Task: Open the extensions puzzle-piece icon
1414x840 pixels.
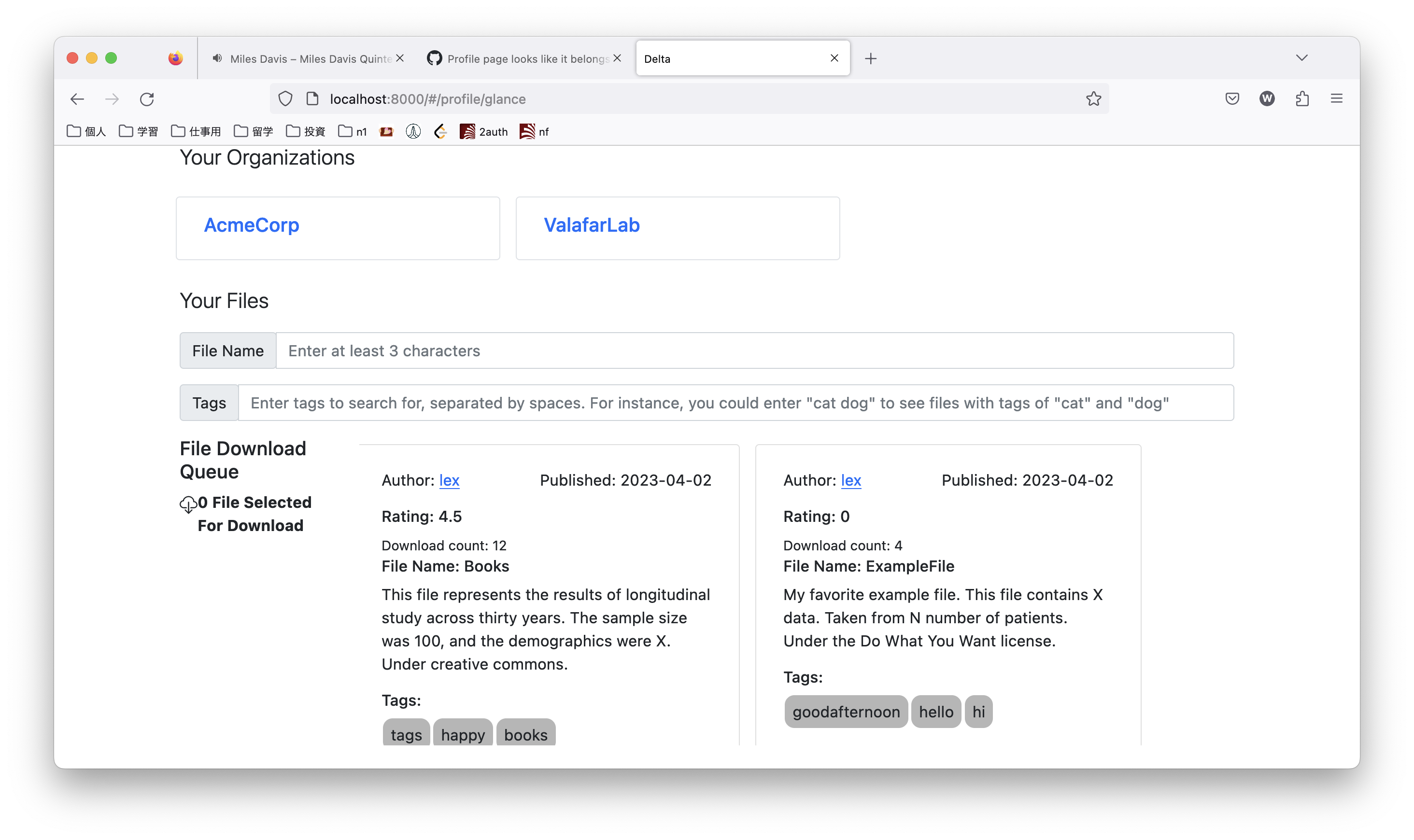Action: tap(1302, 98)
